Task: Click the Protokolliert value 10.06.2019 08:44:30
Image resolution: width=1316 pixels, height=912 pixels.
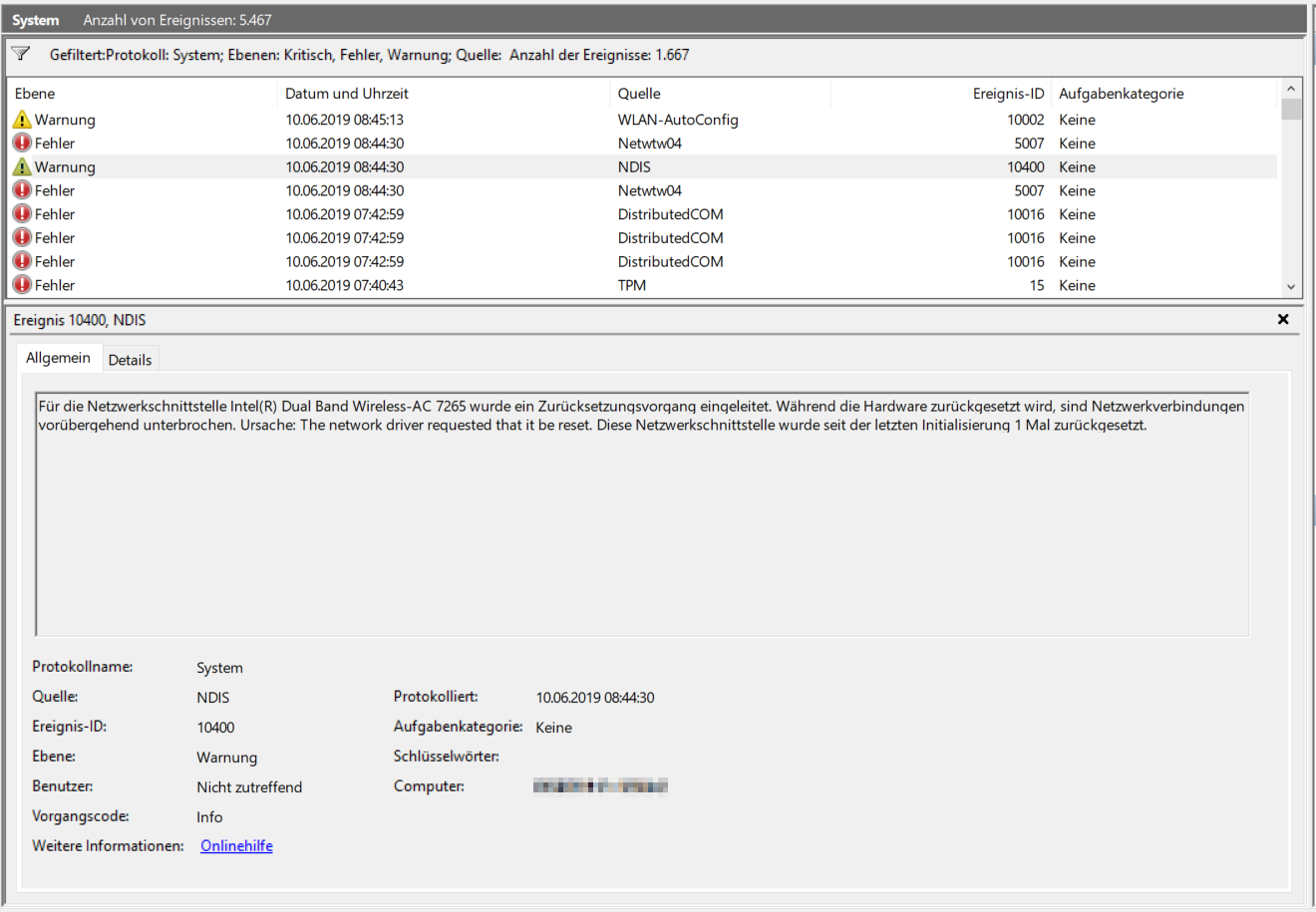Action: click(x=595, y=698)
